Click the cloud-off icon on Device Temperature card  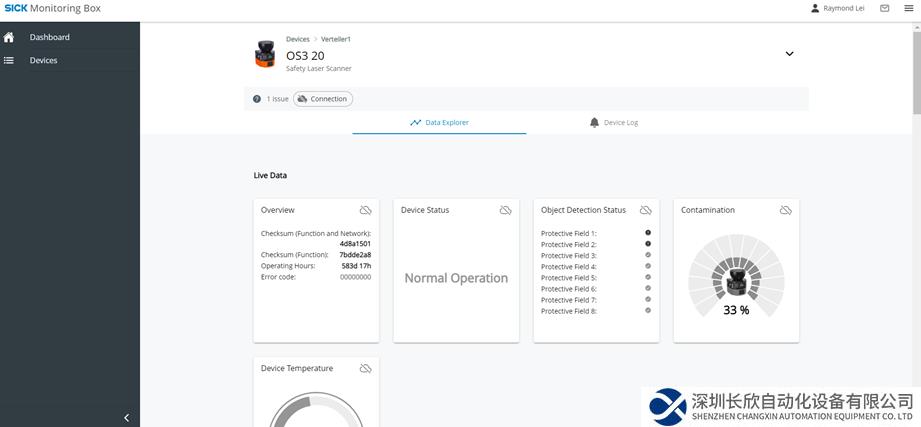[366, 368]
